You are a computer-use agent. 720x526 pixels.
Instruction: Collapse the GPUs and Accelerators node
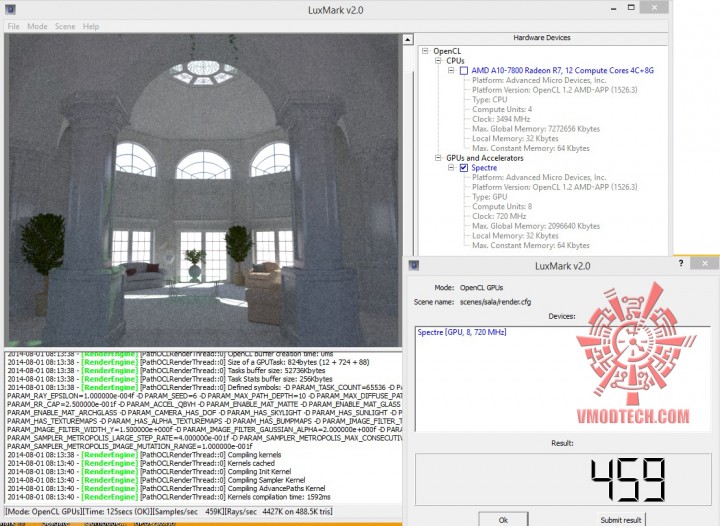(x=438, y=158)
